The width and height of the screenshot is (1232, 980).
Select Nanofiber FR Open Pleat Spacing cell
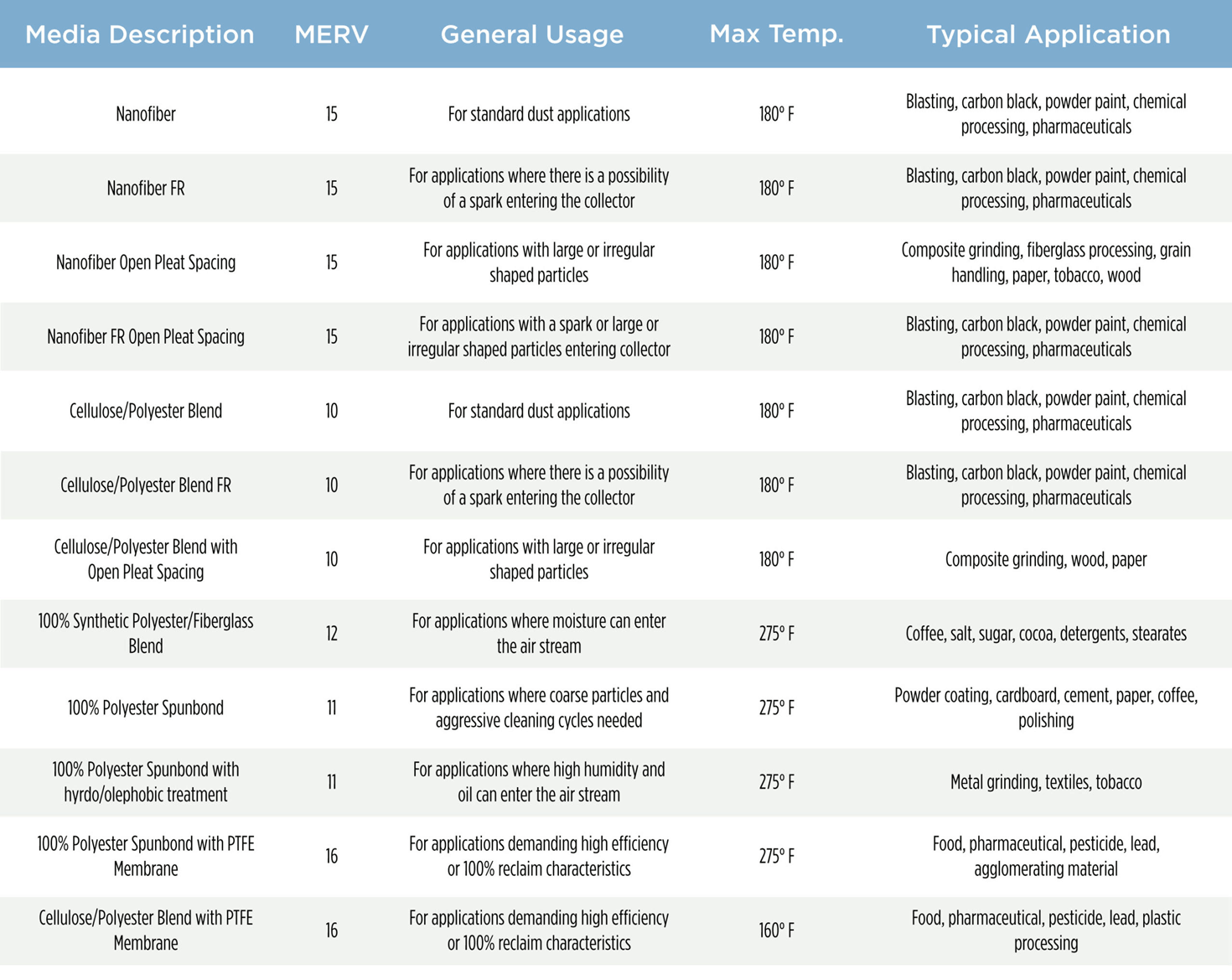click(146, 337)
